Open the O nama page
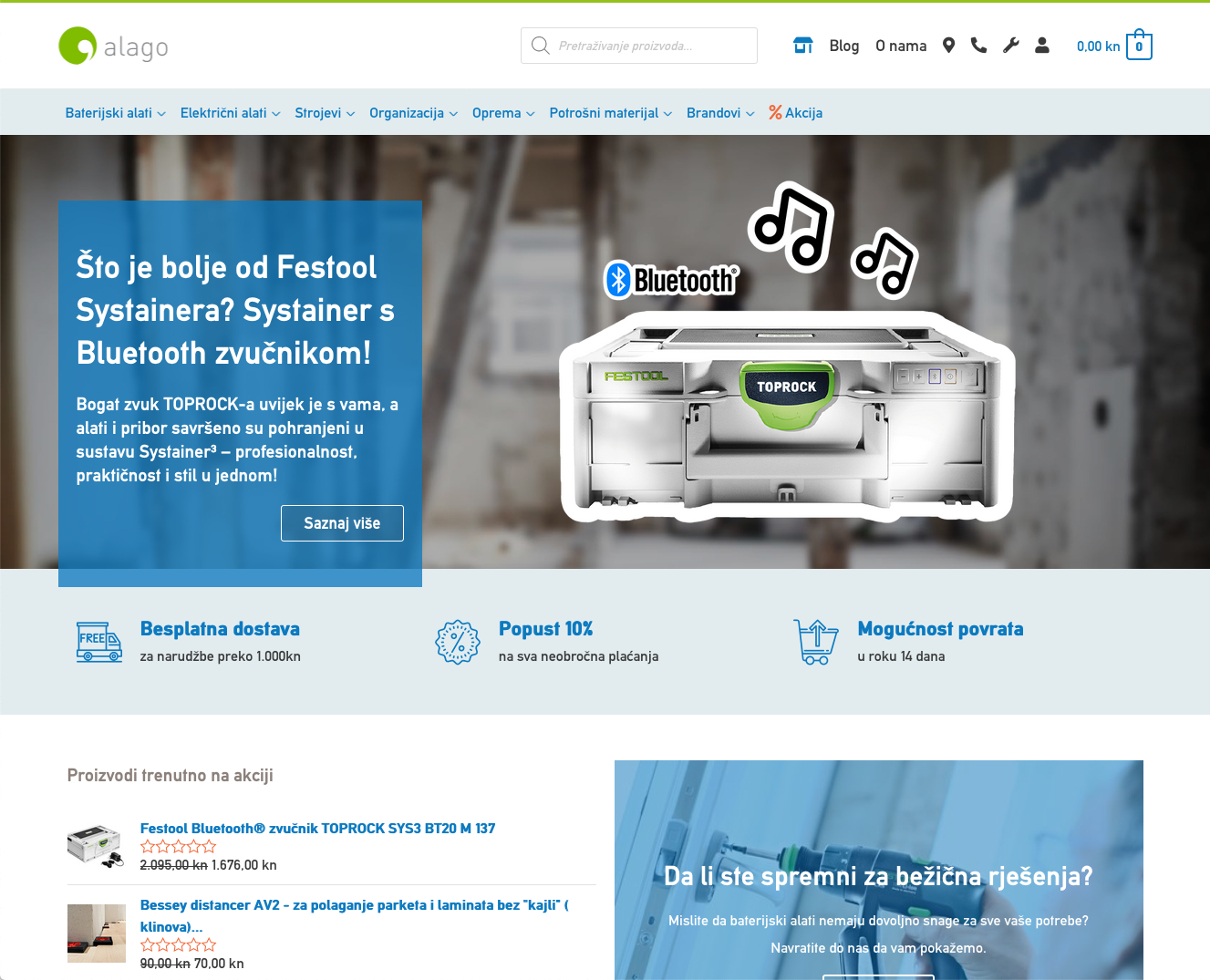This screenshot has width=1210, height=980. (x=901, y=46)
